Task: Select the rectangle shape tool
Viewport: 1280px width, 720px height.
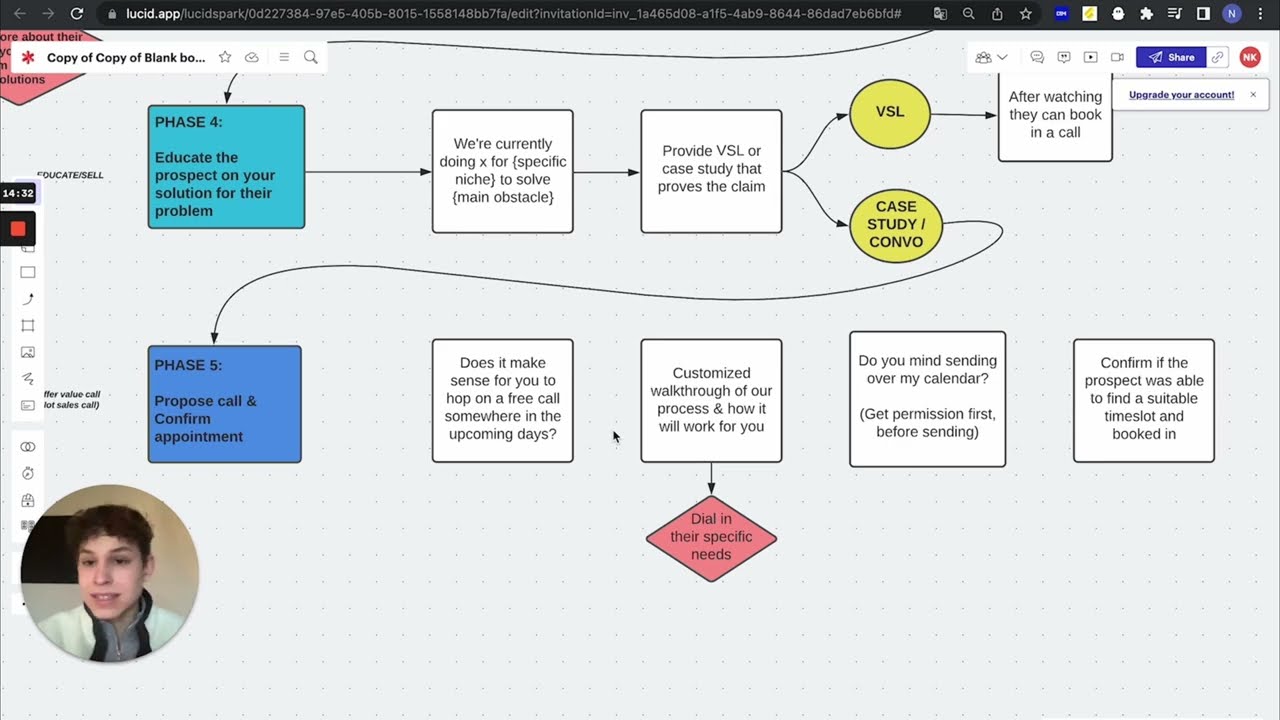Action: (28, 272)
